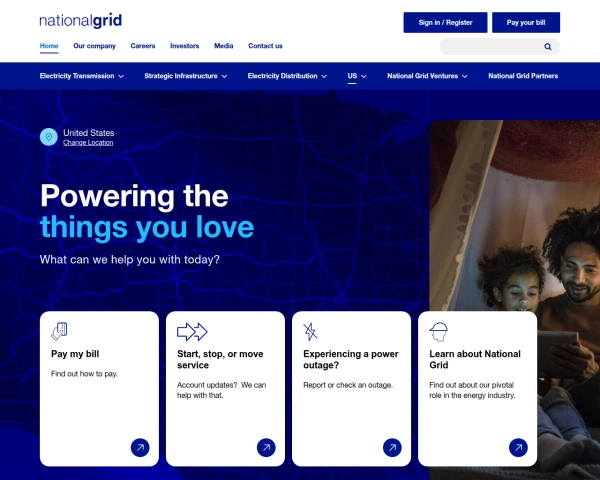Screen dimensions: 600x480
Task: Open the Our company page
Action: coord(95,46)
